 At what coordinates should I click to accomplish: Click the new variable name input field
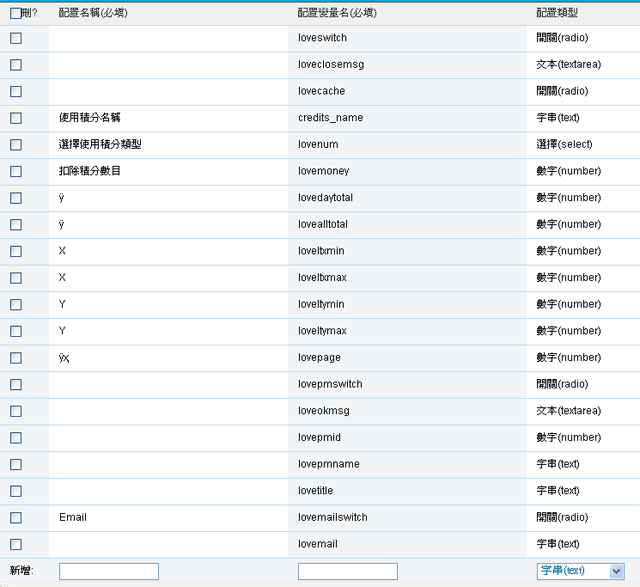click(x=348, y=571)
